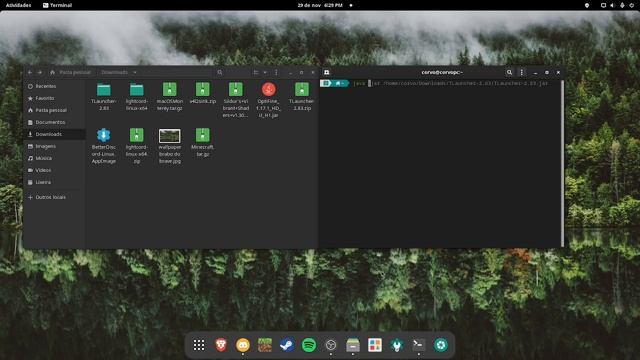Open the Terminal icon in the dock

(x=418, y=345)
